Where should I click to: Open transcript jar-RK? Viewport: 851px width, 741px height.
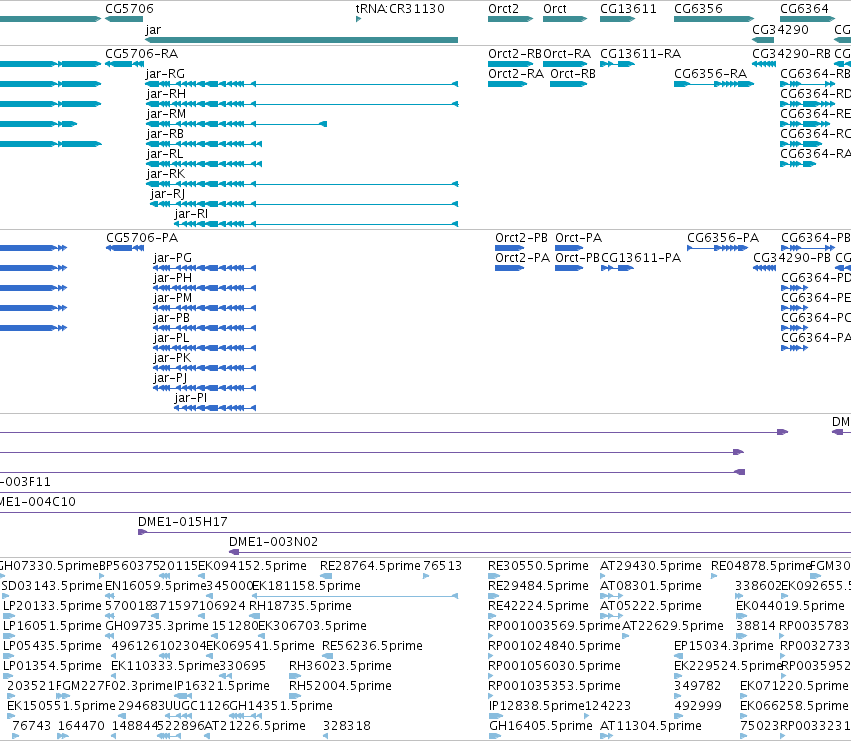click(x=302, y=184)
